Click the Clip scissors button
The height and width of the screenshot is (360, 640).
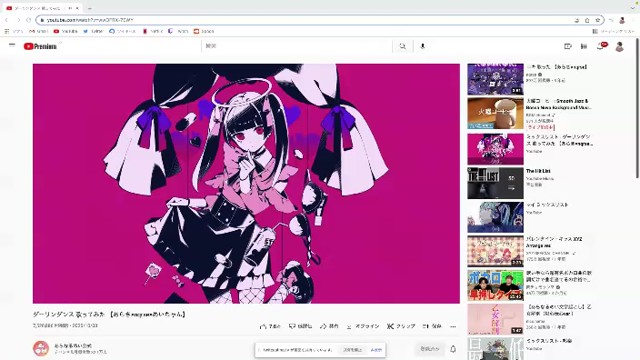[401, 326]
